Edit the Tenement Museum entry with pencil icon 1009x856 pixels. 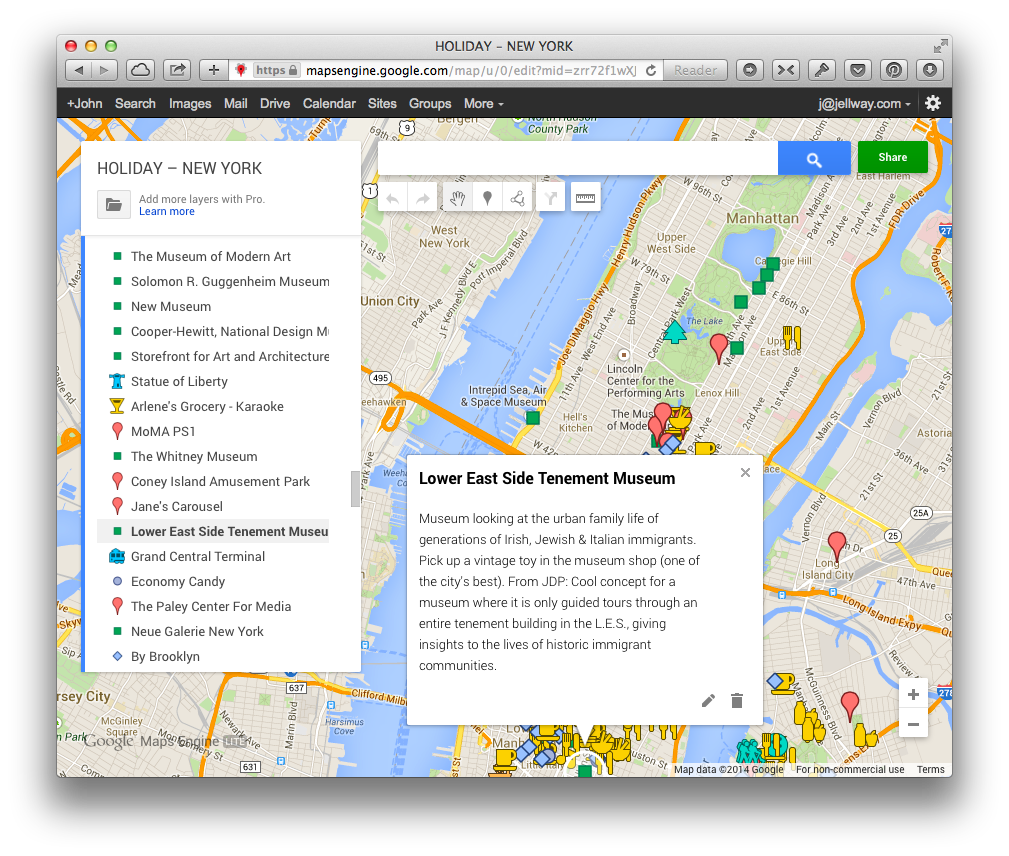[708, 700]
